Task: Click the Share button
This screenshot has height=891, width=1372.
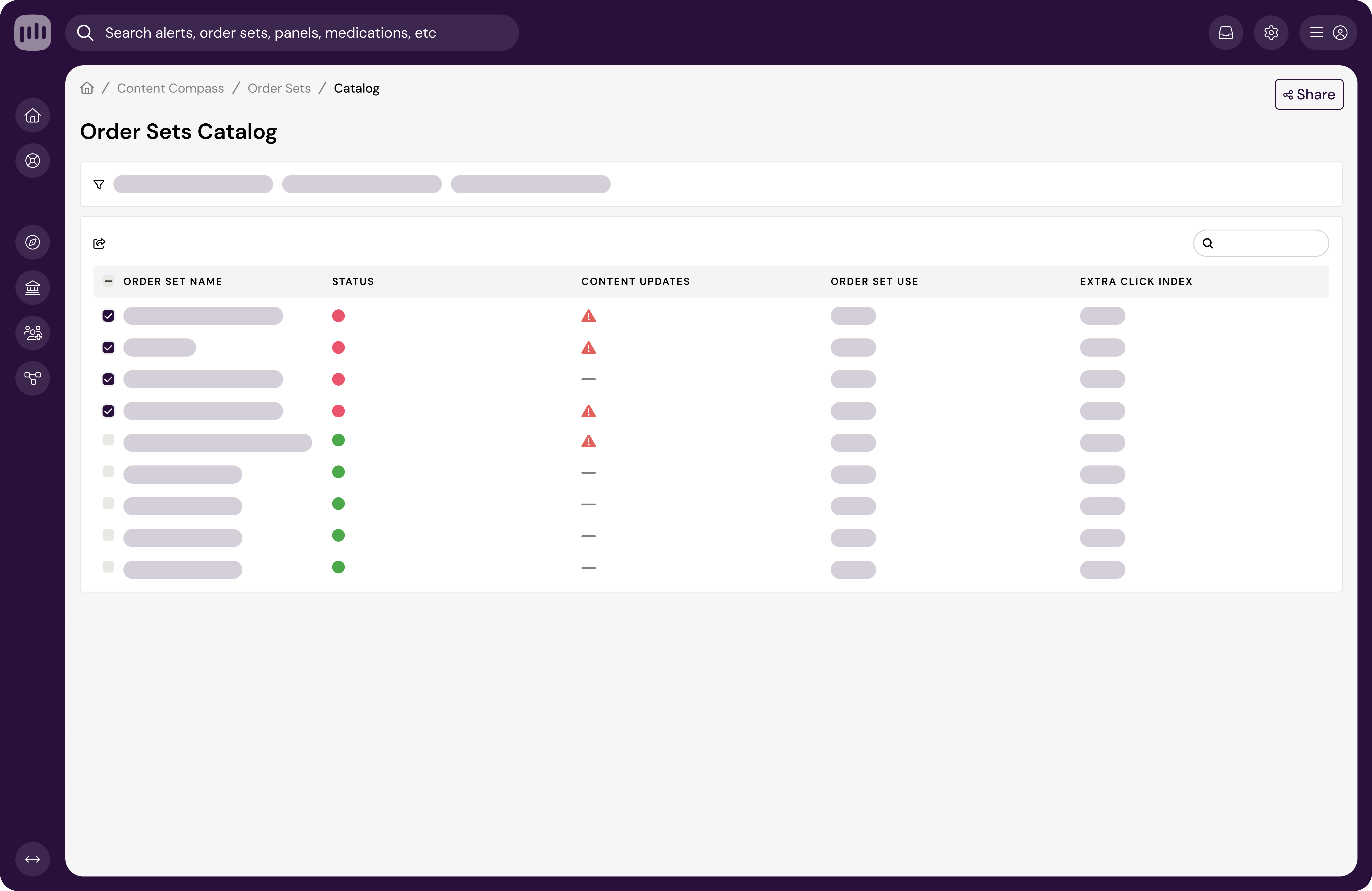Action: [x=1308, y=95]
